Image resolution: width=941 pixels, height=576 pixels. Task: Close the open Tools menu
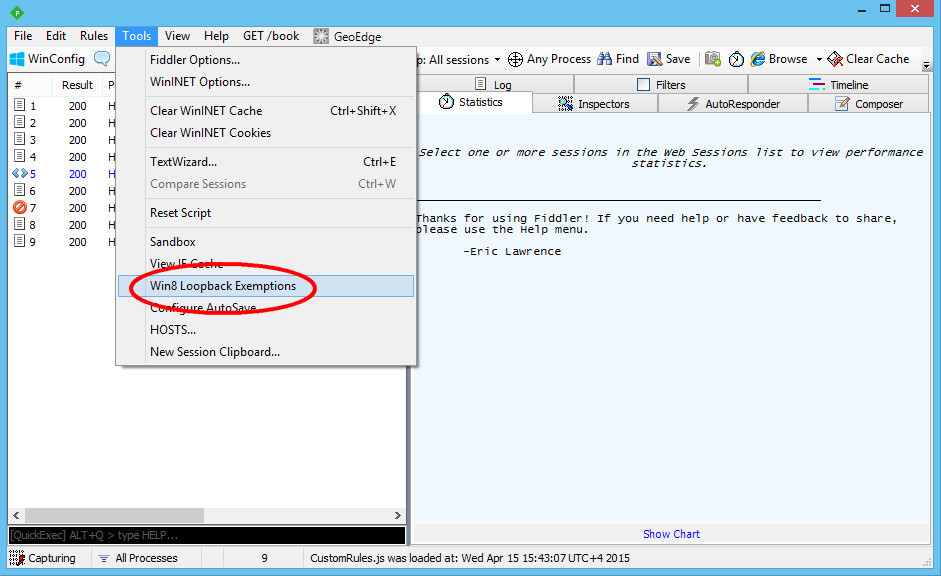[137, 36]
